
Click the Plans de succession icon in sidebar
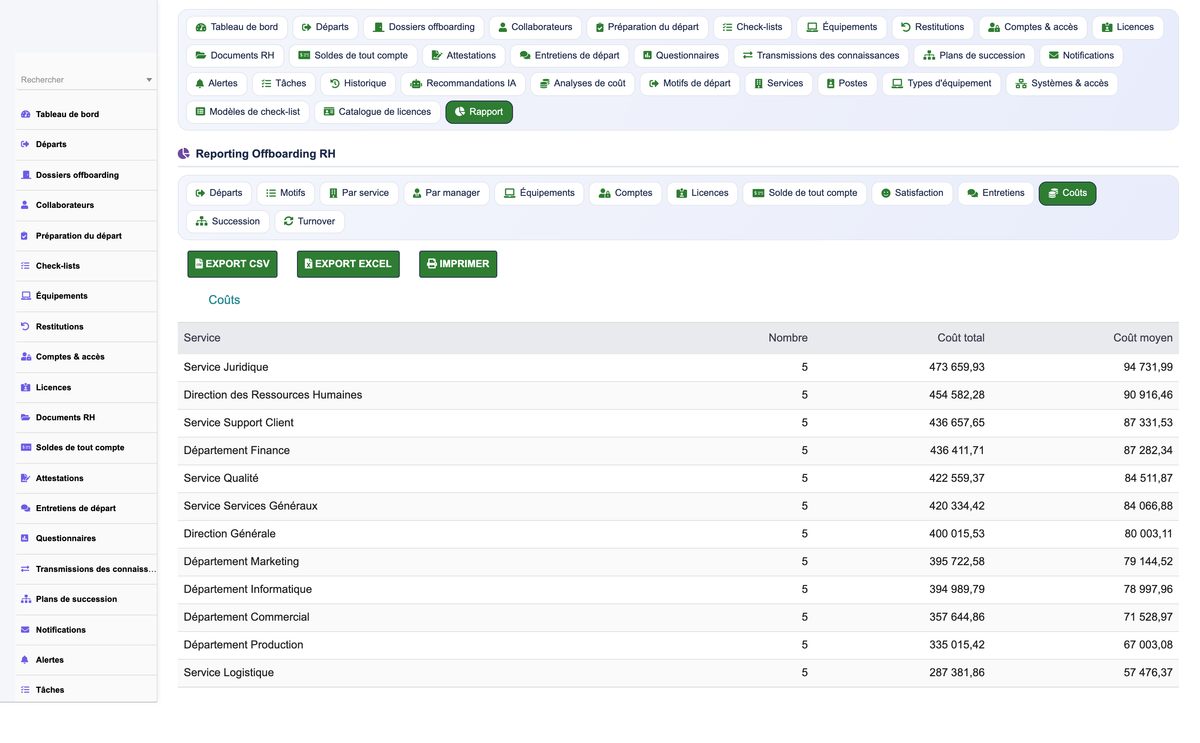click(26, 599)
